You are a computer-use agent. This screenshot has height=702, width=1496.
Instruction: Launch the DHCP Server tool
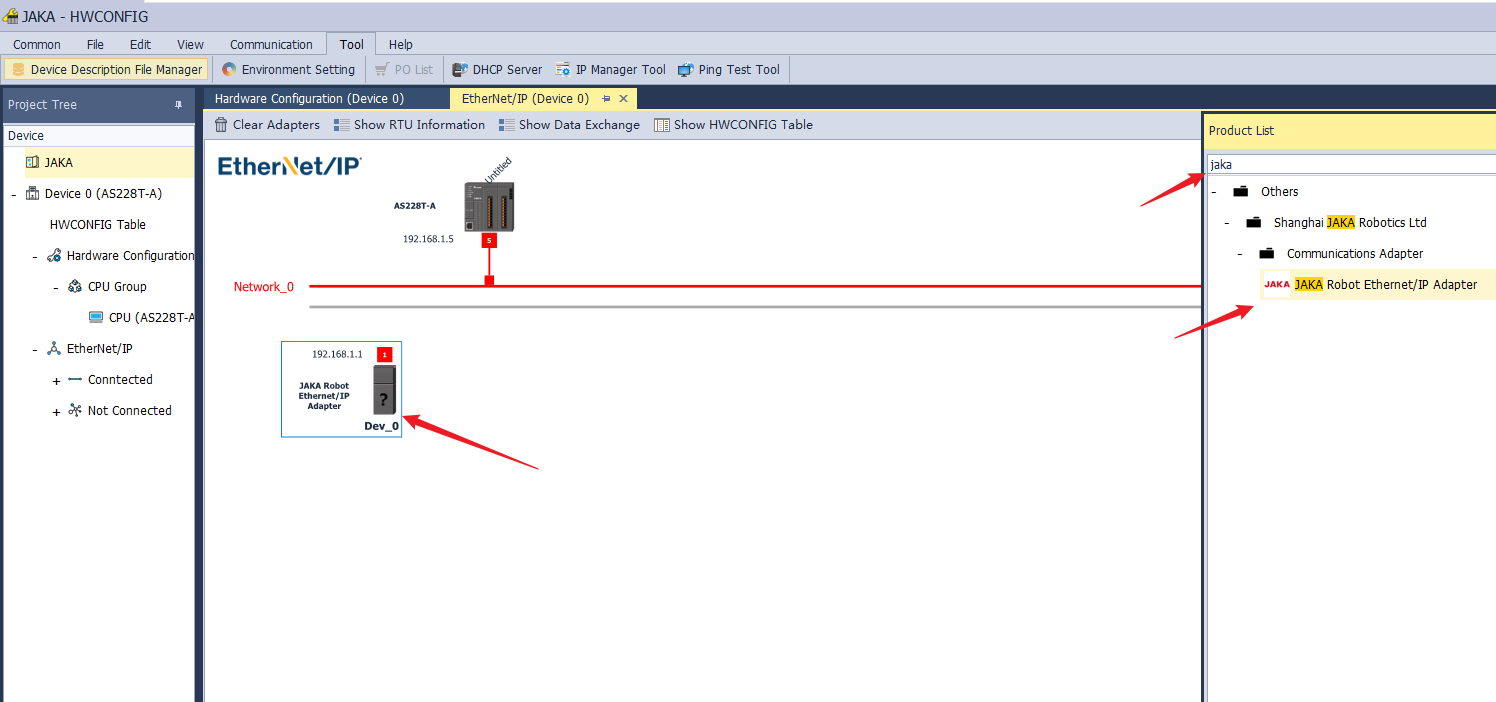[497, 70]
